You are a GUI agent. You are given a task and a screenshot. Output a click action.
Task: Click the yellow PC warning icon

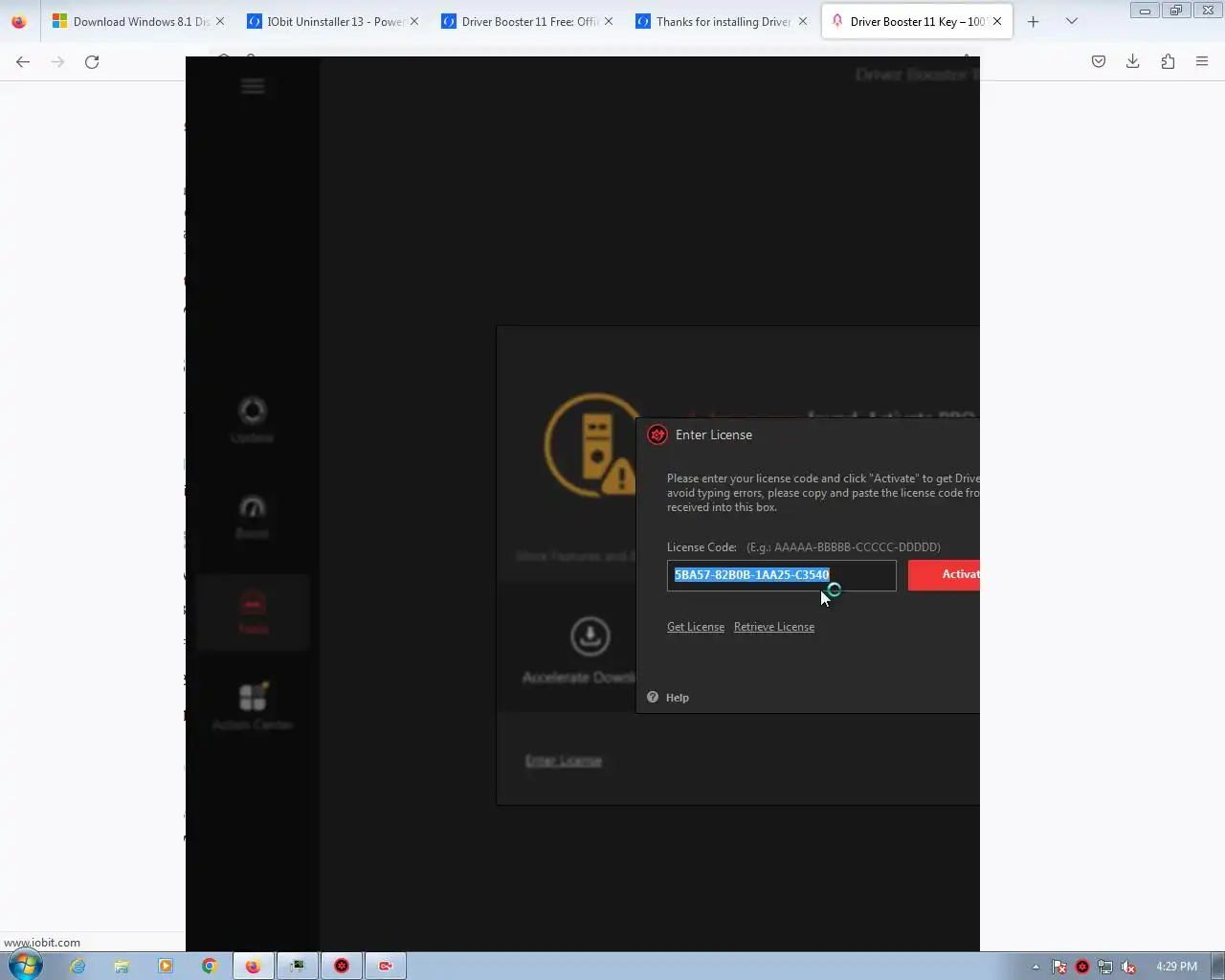592,445
